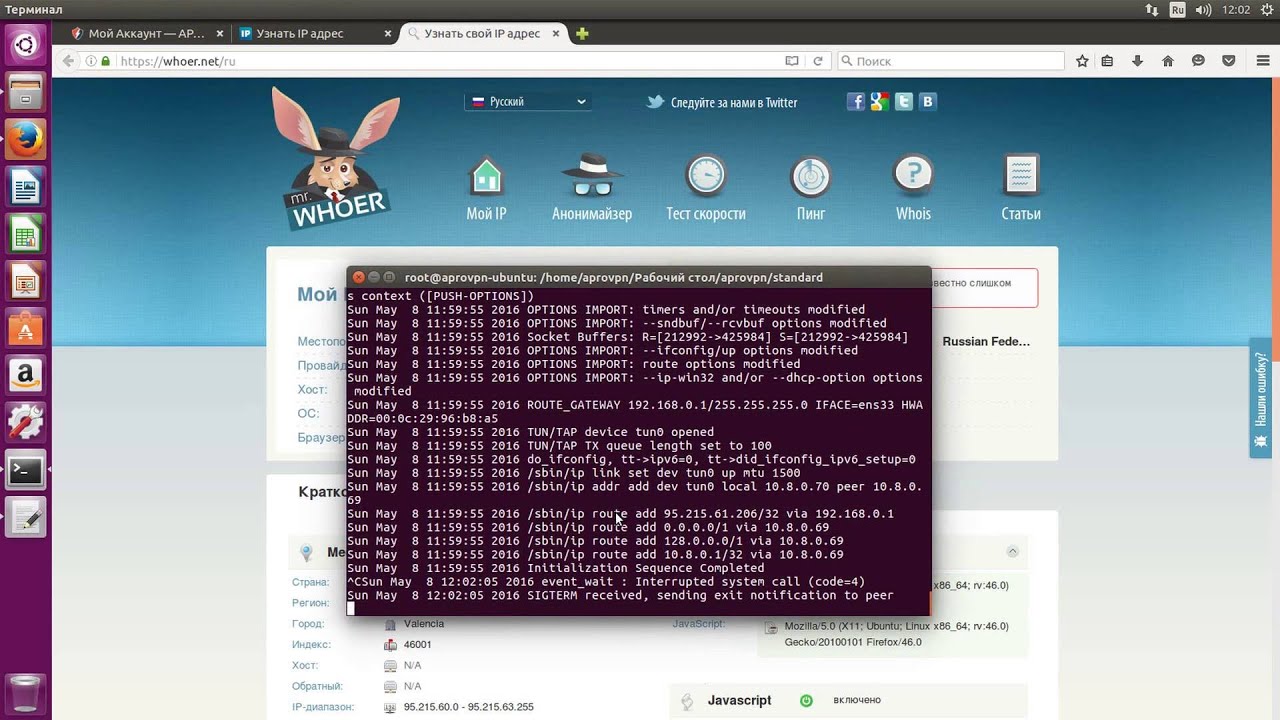Open Анонимайзер hat icon
The height and width of the screenshot is (720, 1280).
tap(592, 177)
